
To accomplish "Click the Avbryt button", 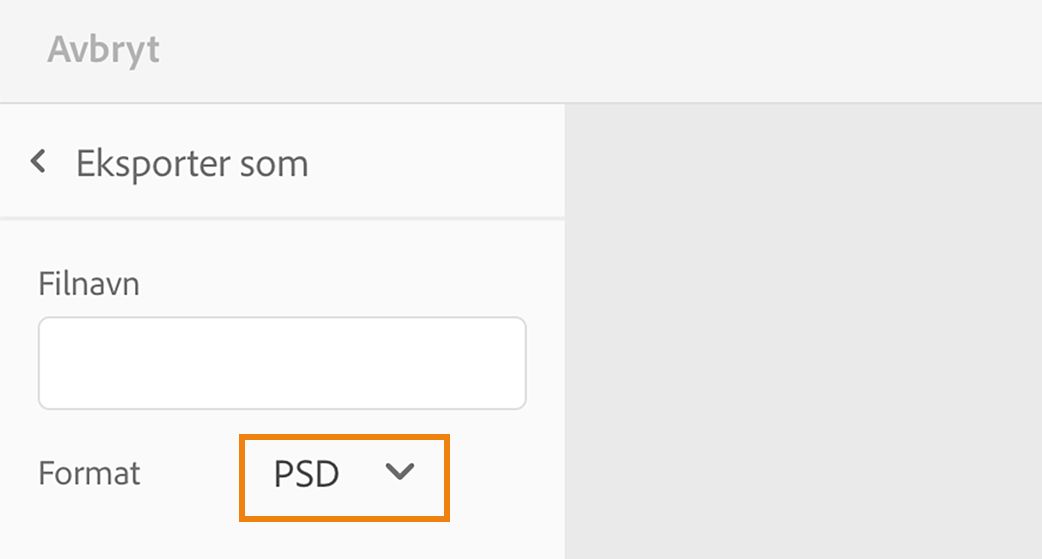I will point(103,49).
